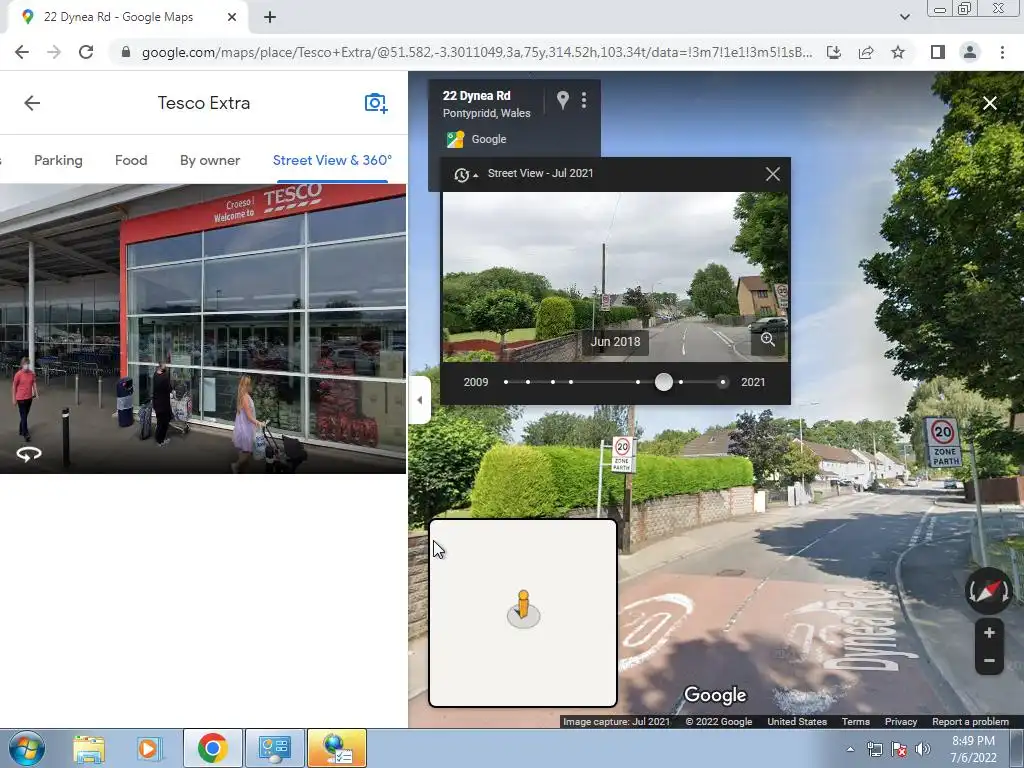
Task: Click the browser Forward arrow
Action: point(54,52)
